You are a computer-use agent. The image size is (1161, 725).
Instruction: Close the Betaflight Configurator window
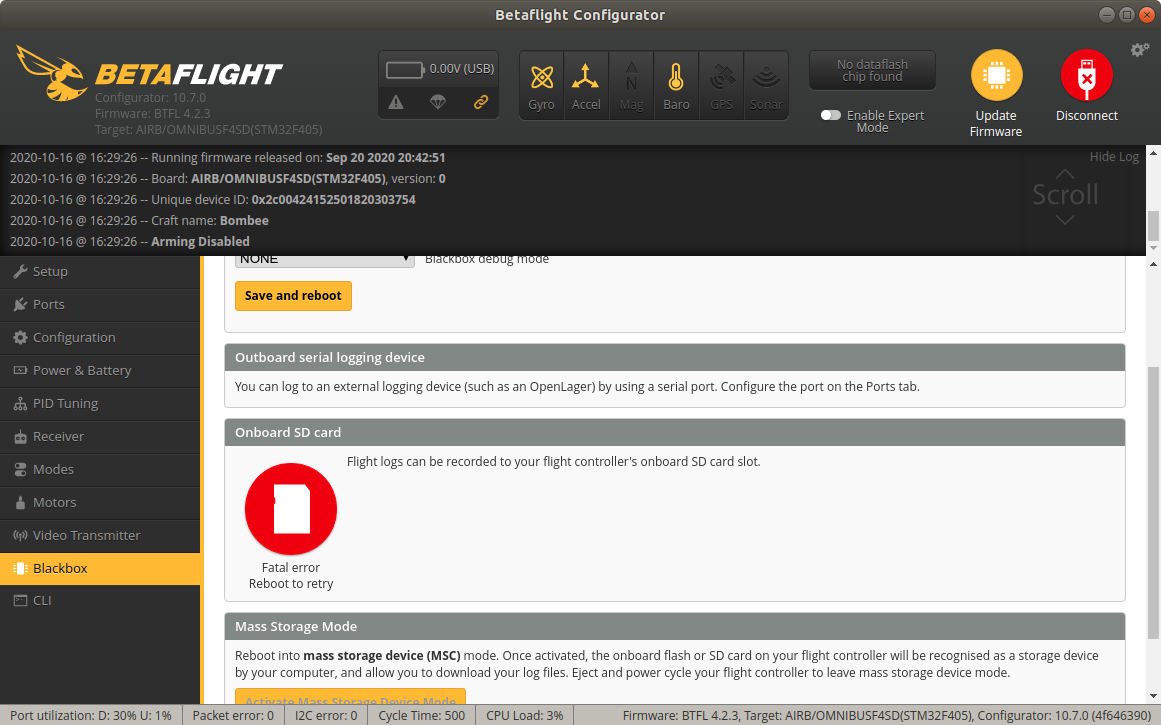click(x=1146, y=15)
